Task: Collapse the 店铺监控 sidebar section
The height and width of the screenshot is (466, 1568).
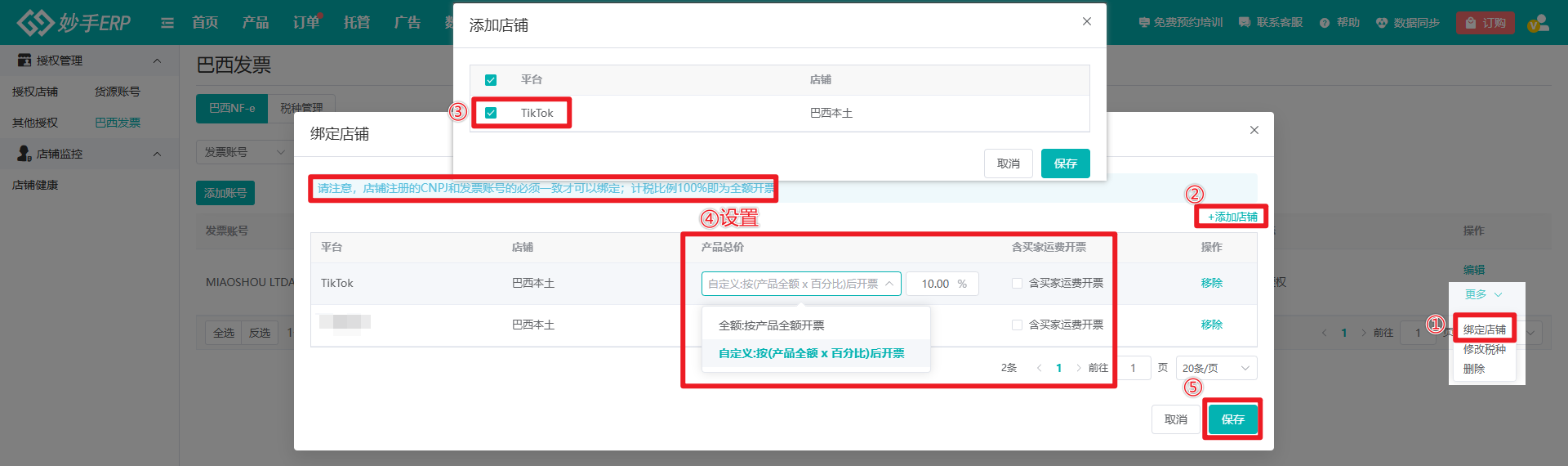Action: tap(157, 154)
